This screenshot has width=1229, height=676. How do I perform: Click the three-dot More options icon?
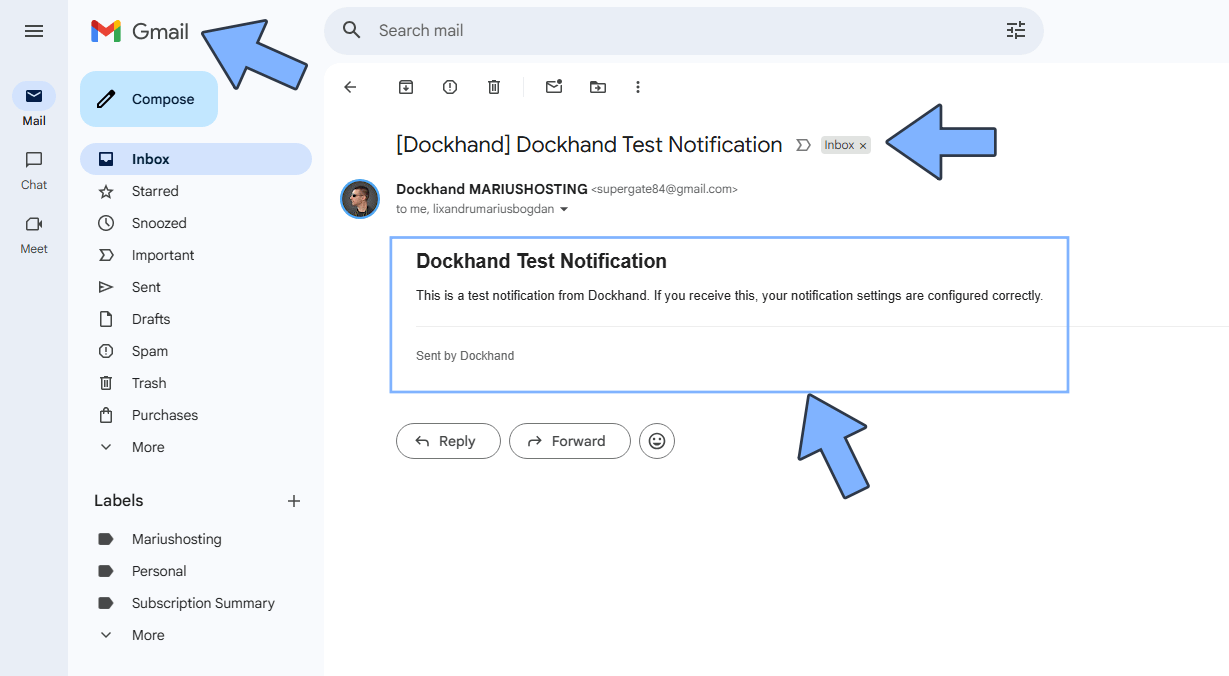click(637, 87)
